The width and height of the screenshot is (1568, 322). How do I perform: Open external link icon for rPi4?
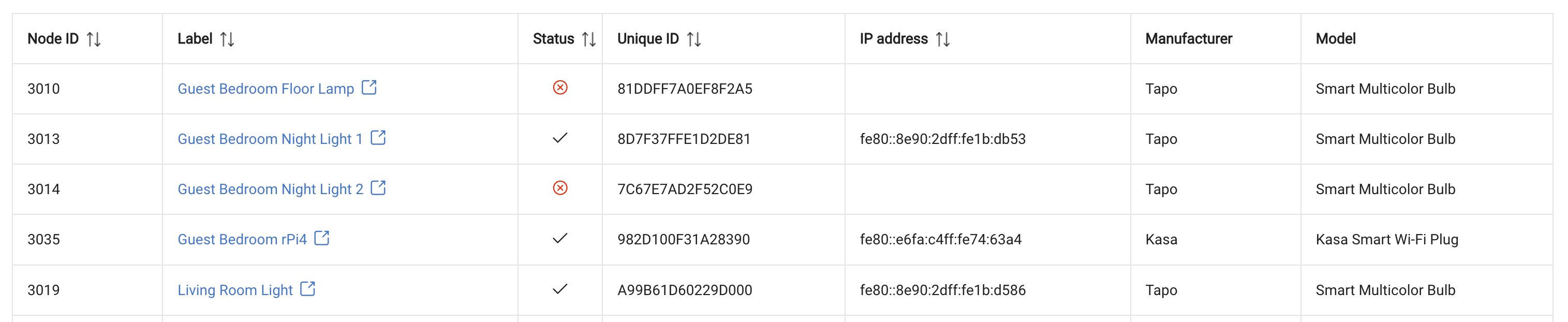point(322,238)
